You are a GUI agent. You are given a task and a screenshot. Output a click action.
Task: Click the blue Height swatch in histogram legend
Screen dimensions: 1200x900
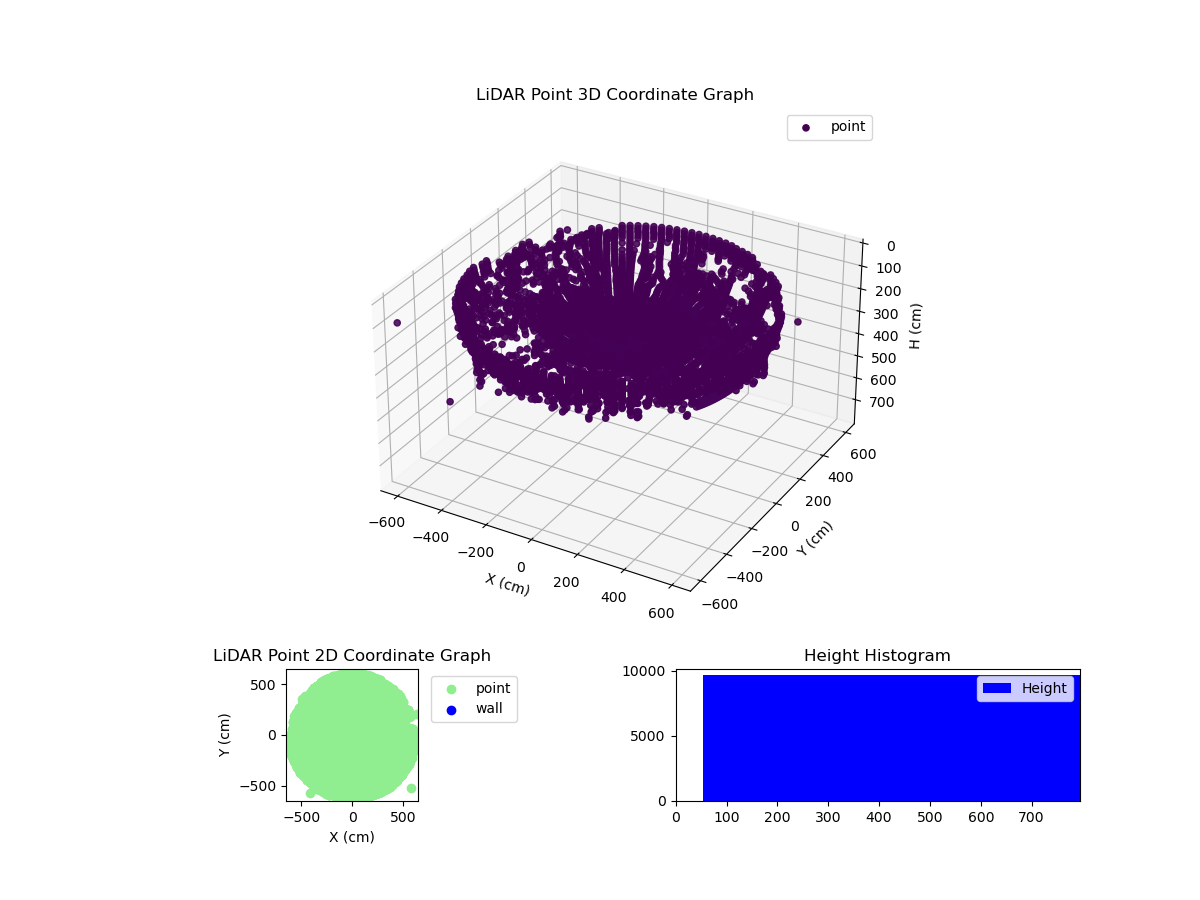click(997, 688)
